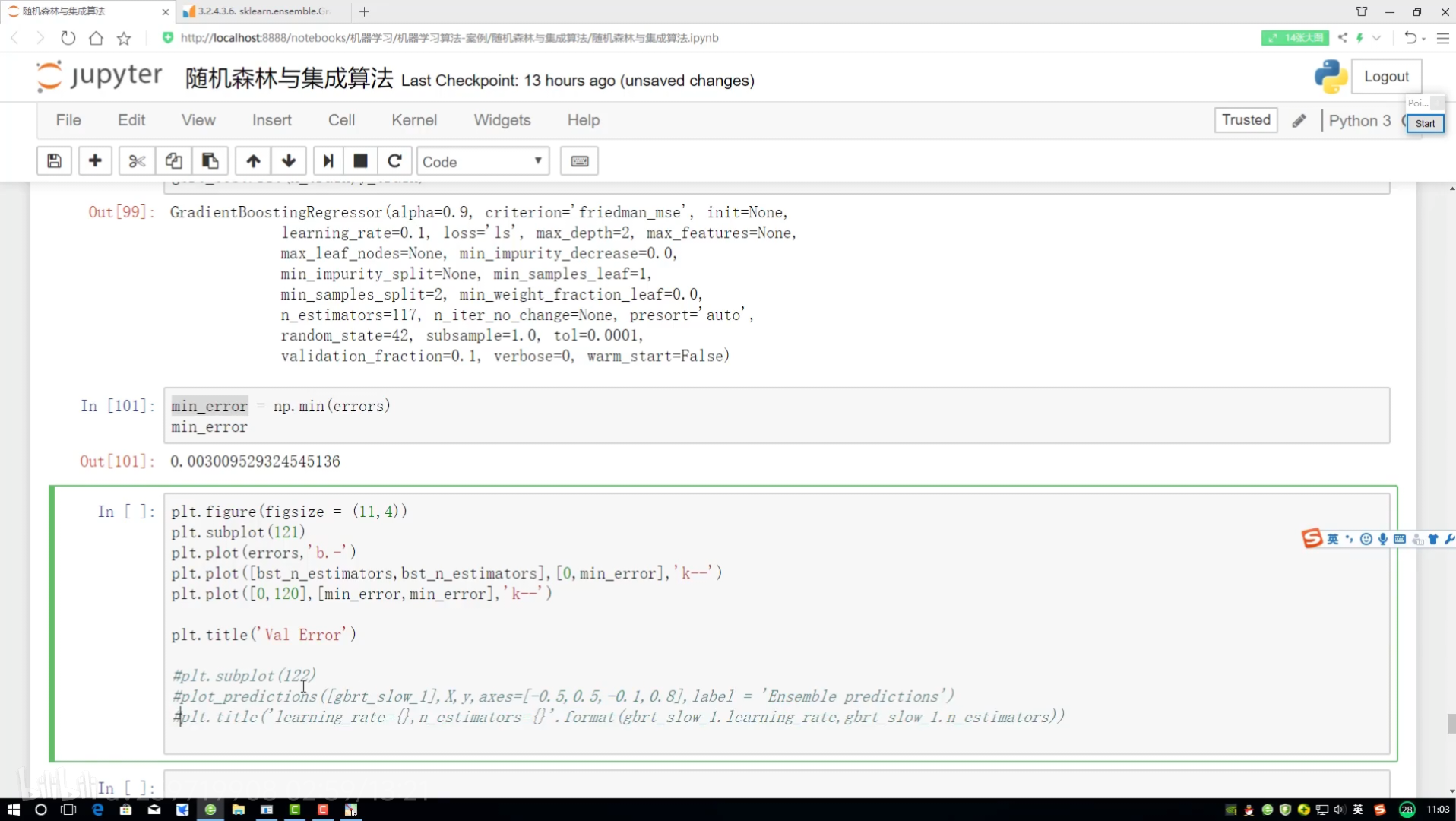The height and width of the screenshot is (821, 1456).
Task: Open the cell type Code dropdown
Action: pos(483,161)
